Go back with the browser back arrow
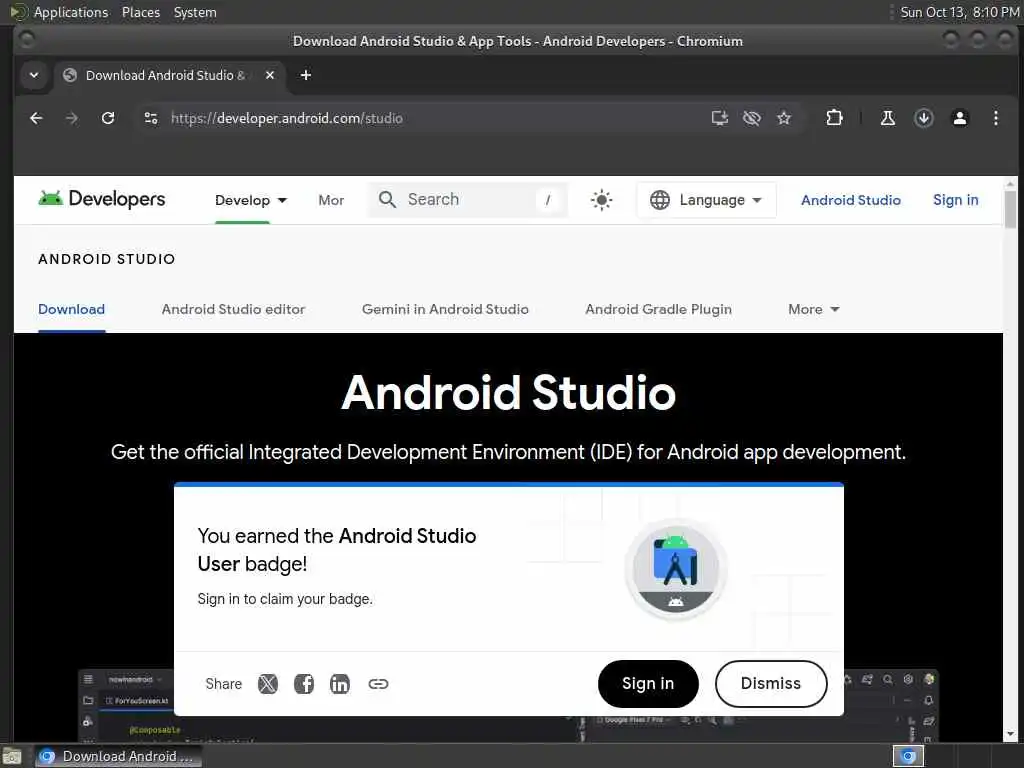 point(37,118)
